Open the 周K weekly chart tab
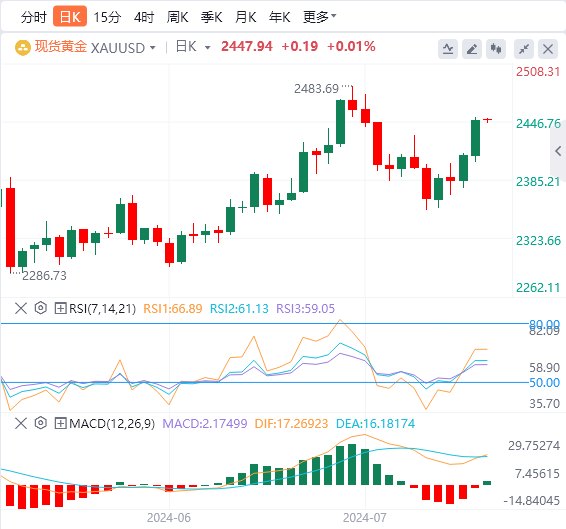The height and width of the screenshot is (529, 566). pos(177,17)
